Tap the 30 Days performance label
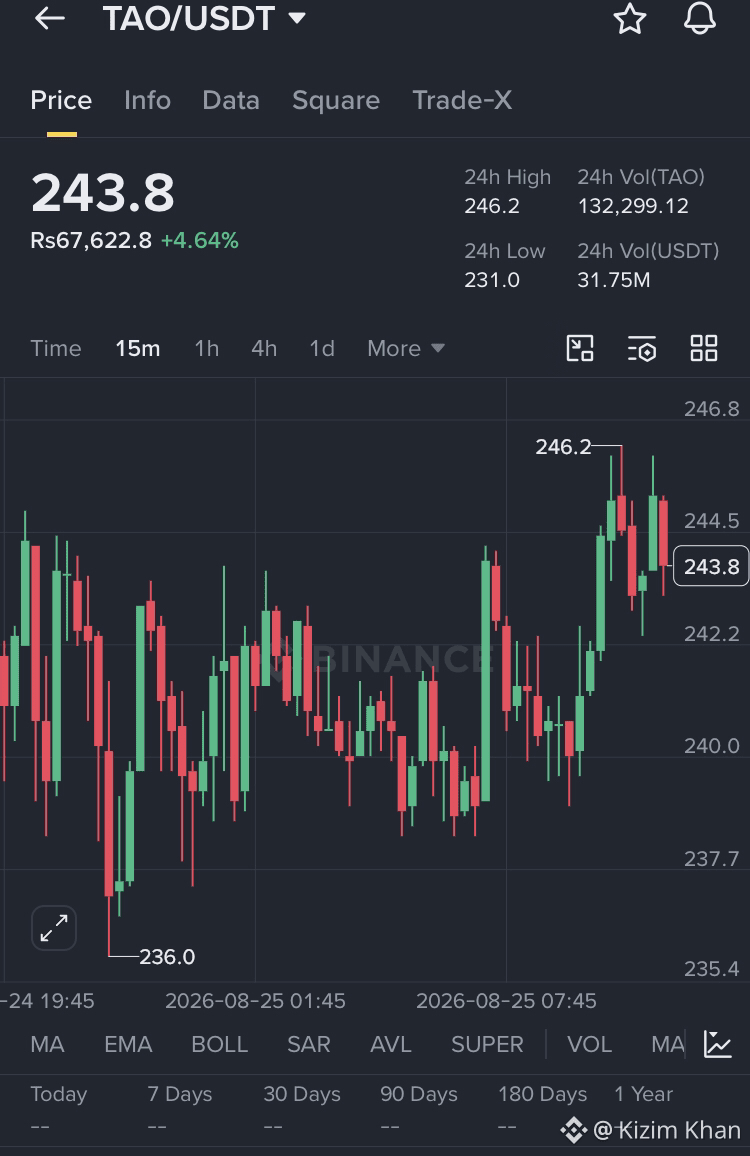This screenshot has height=1156, width=750. pos(302,1094)
